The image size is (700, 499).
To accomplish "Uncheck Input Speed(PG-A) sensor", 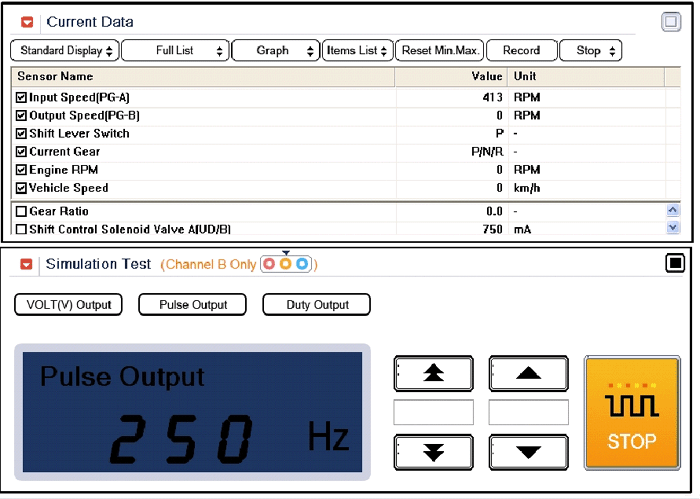I will [x=21, y=97].
